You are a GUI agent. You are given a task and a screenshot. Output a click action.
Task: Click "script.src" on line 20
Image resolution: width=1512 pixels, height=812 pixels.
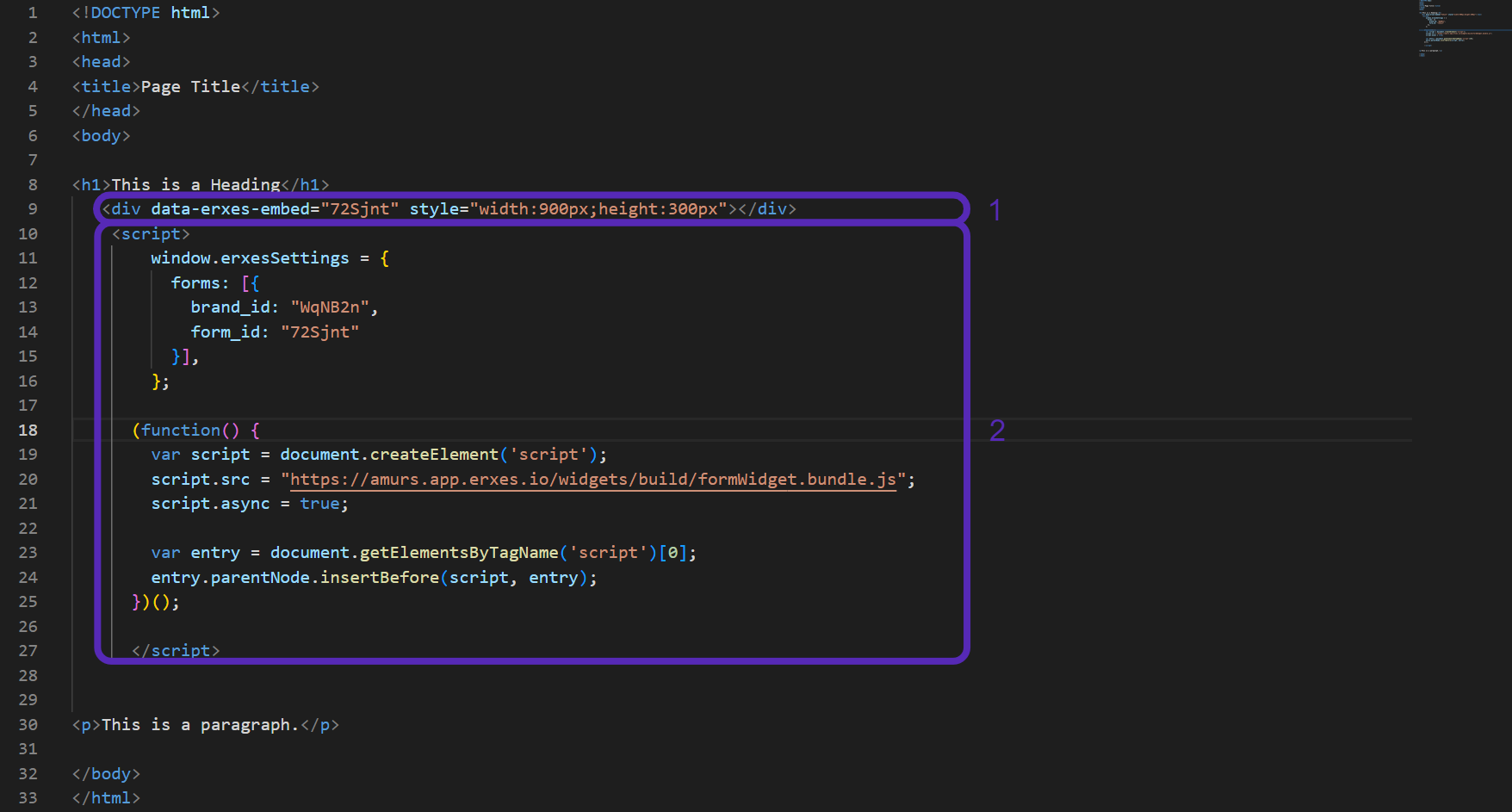pyautogui.click(x=200, y=479)
